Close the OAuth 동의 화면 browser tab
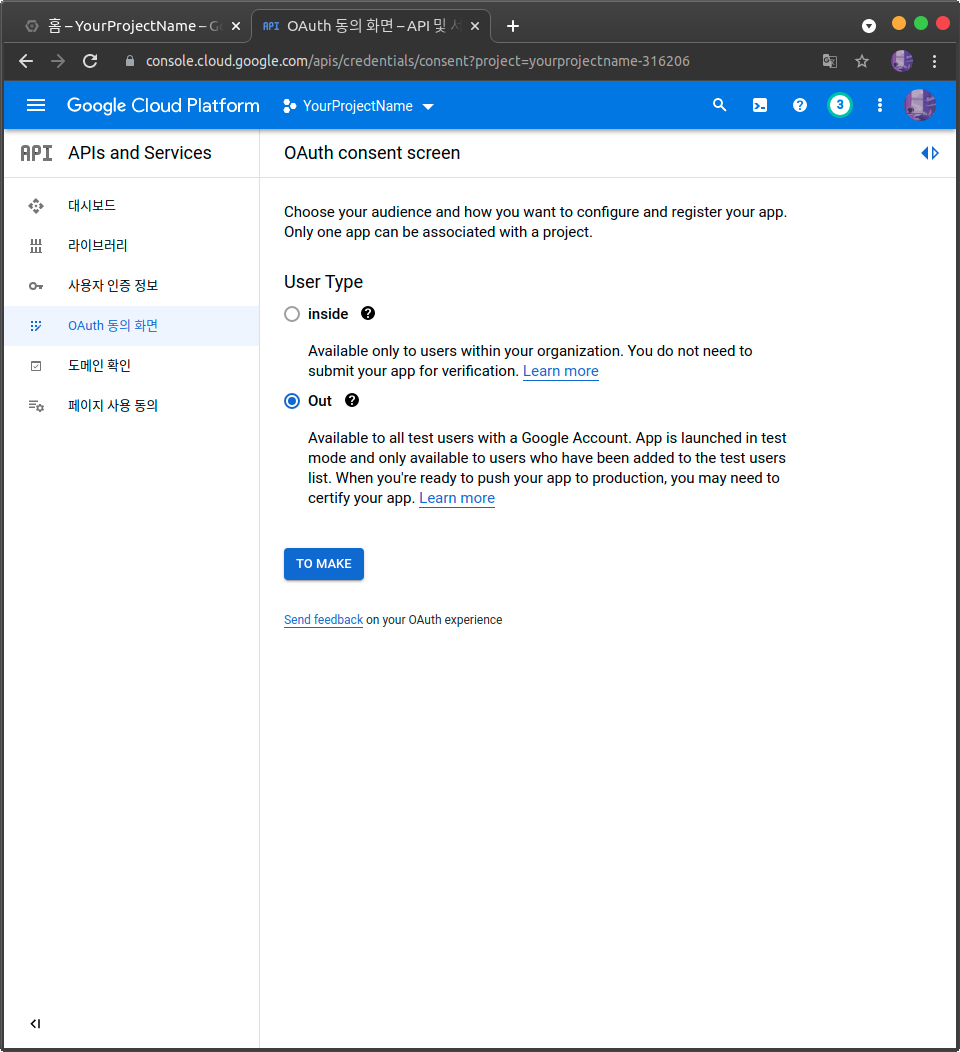 (x=475, y=26)
